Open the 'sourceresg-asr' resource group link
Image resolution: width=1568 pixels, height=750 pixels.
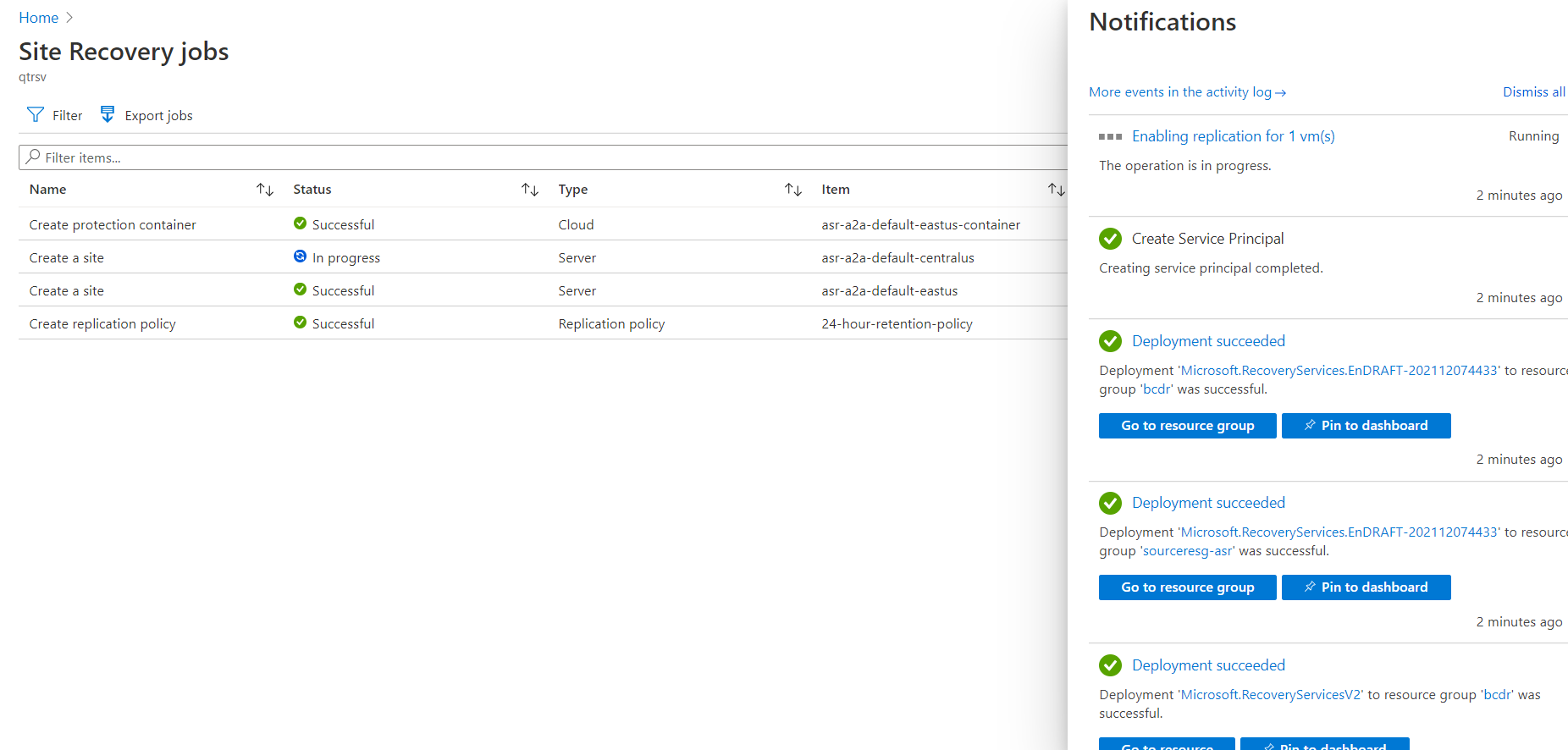(1188, 551)
